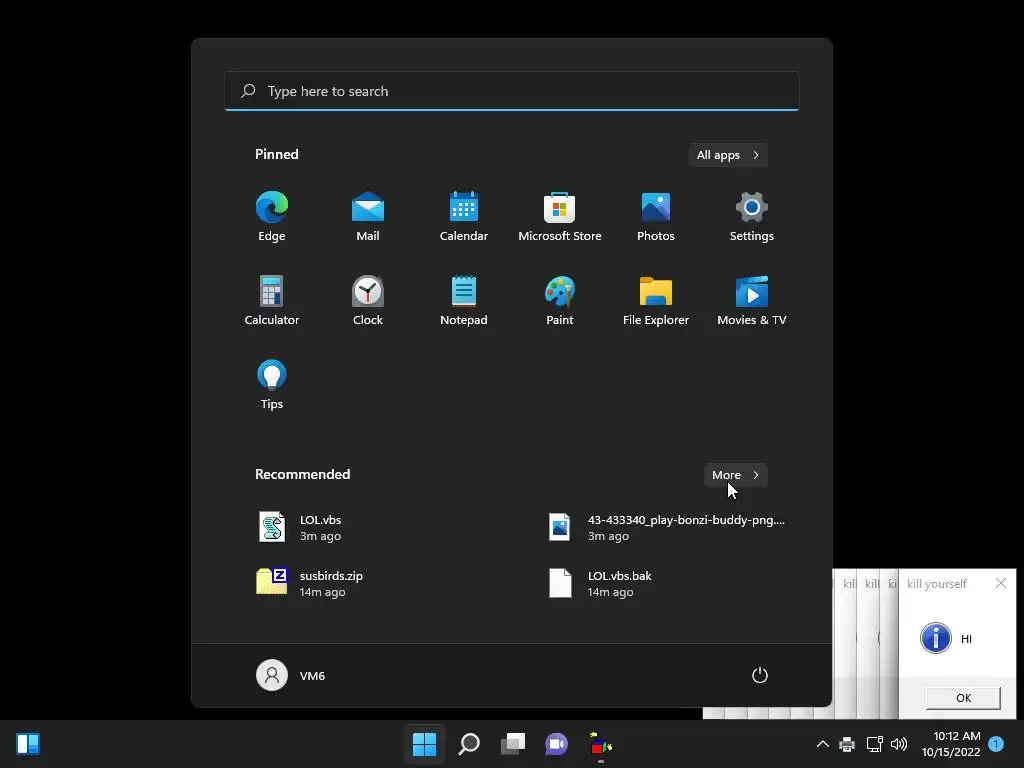The height and width of the screenshot is (768, 1024).
Task: Open the network tray icon
Action: 874,744
